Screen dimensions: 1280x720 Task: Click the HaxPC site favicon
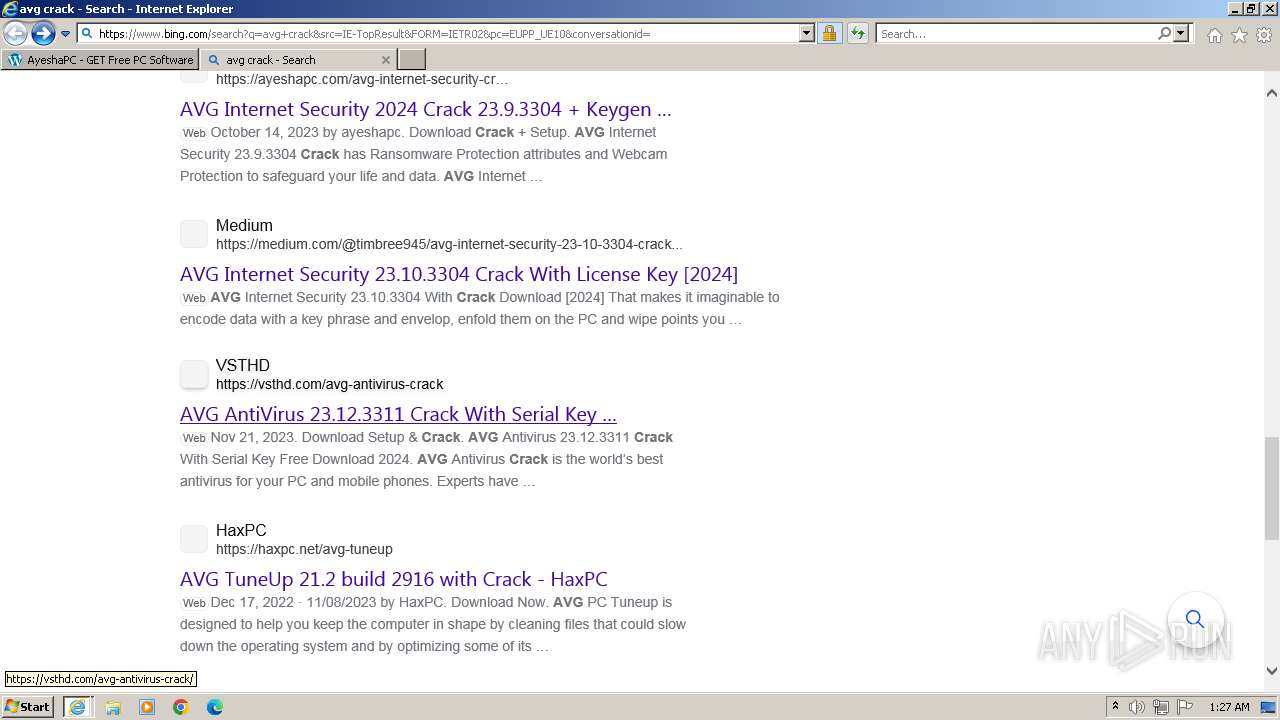click(194, 539)
